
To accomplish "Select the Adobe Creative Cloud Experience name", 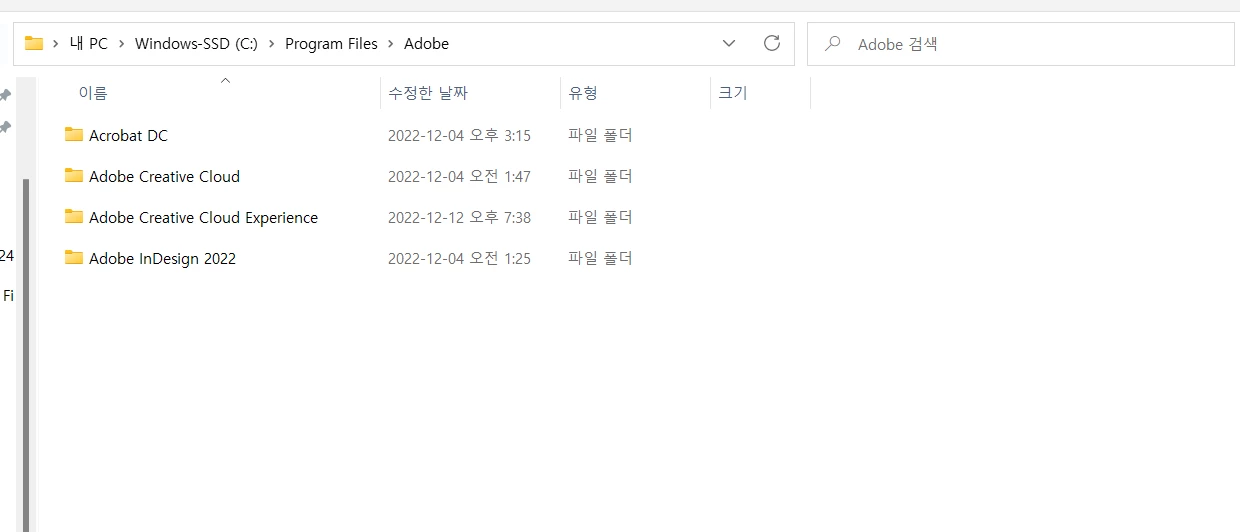I will [x=203, y=217].
